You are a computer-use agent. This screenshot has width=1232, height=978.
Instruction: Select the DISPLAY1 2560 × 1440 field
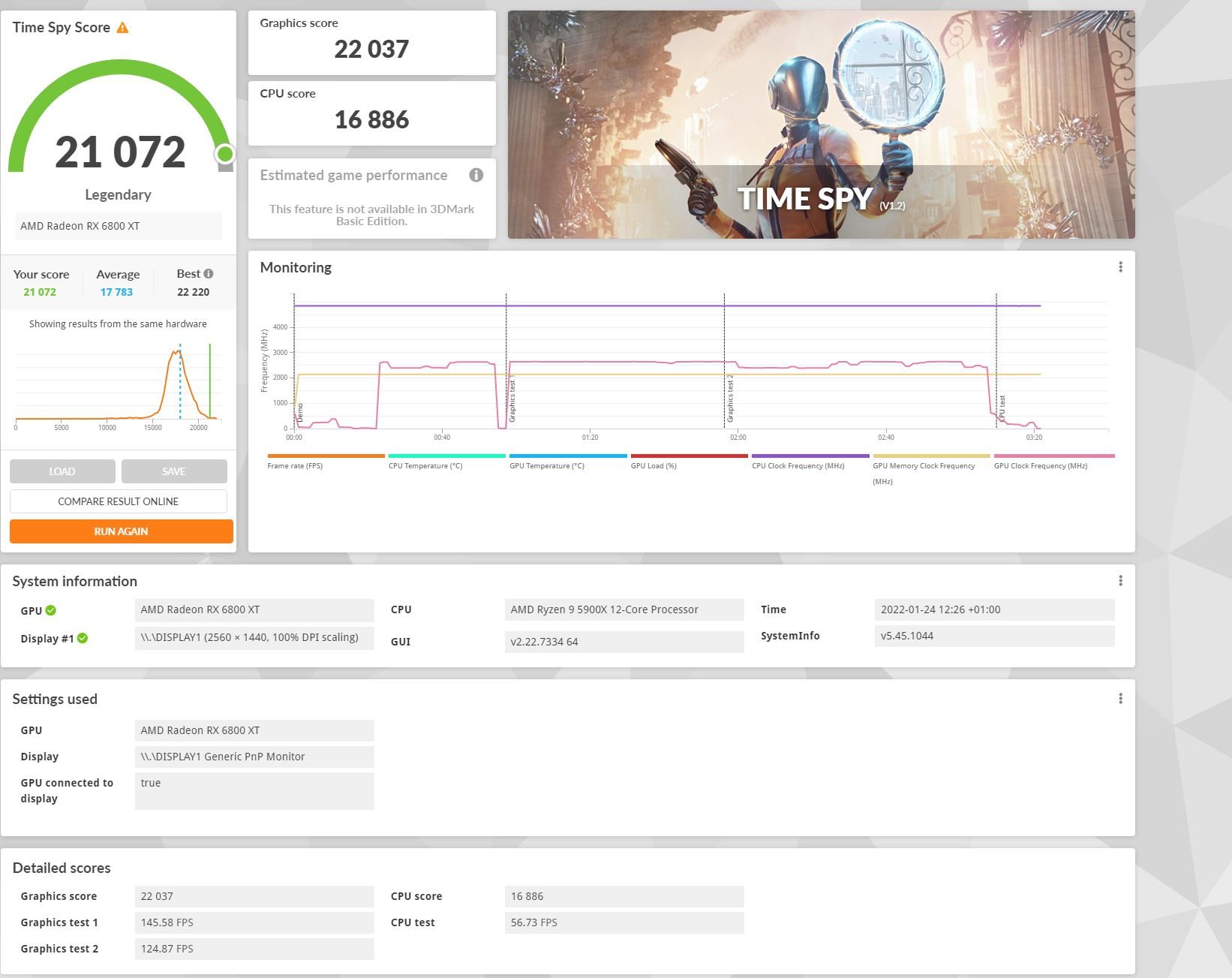(x=254, y=638)
